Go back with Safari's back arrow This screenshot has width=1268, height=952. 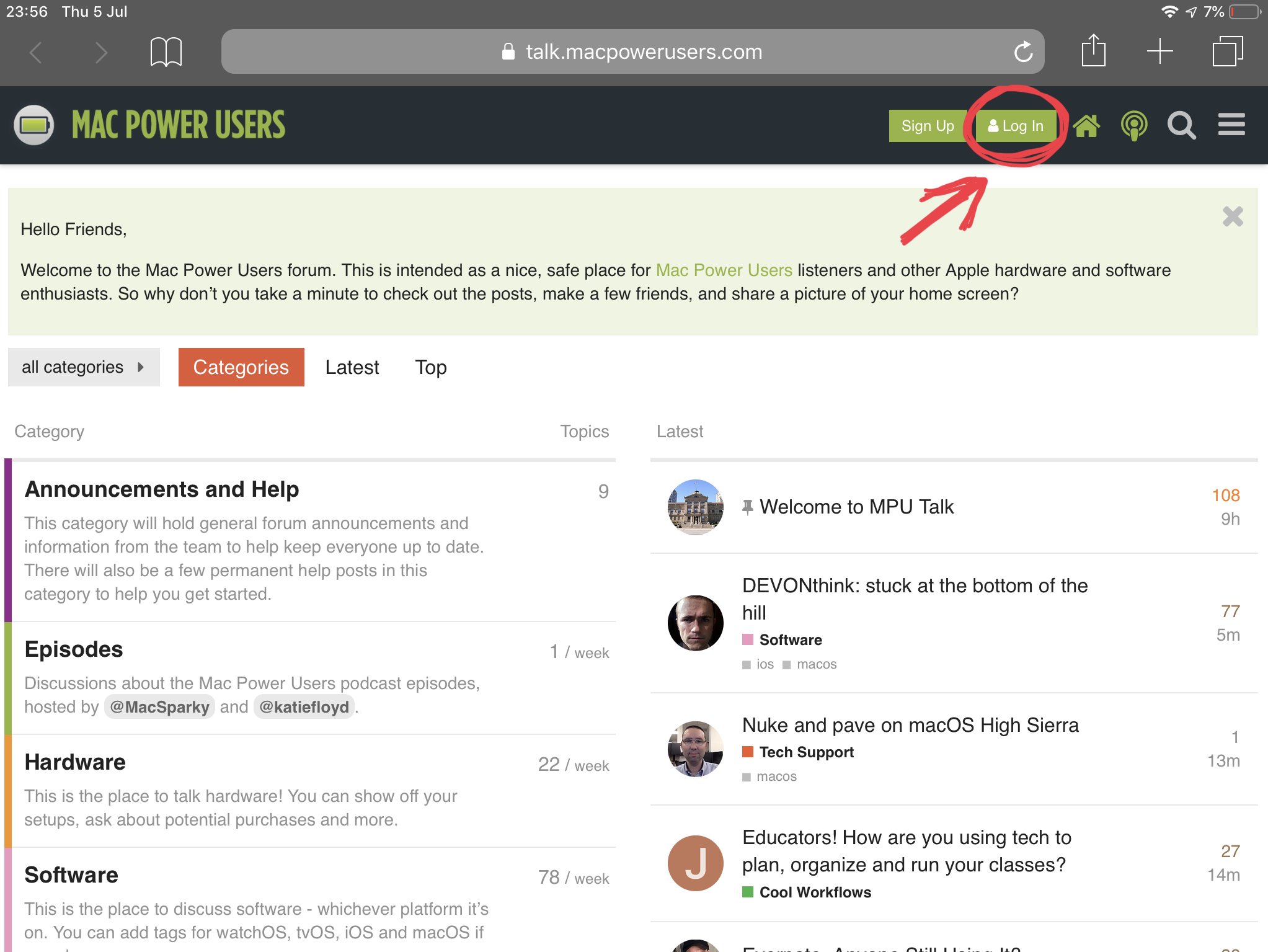[x=37, y=52]
